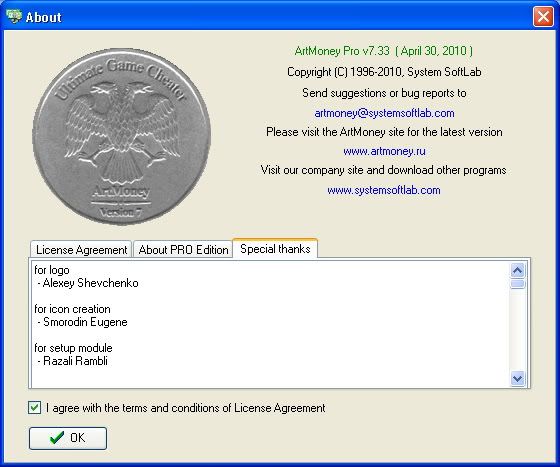Image resolution: width=560 pixels, height=467 pixels.
Task: Click the 'Copyright (C) 1996-2010, System SoftLab' text
Action: click(384, 72)
